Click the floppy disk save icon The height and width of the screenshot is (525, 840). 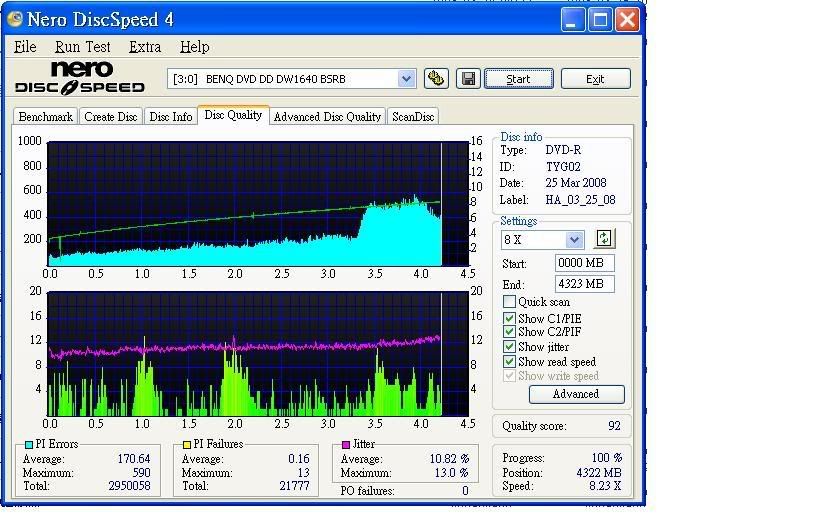[468, 79]
